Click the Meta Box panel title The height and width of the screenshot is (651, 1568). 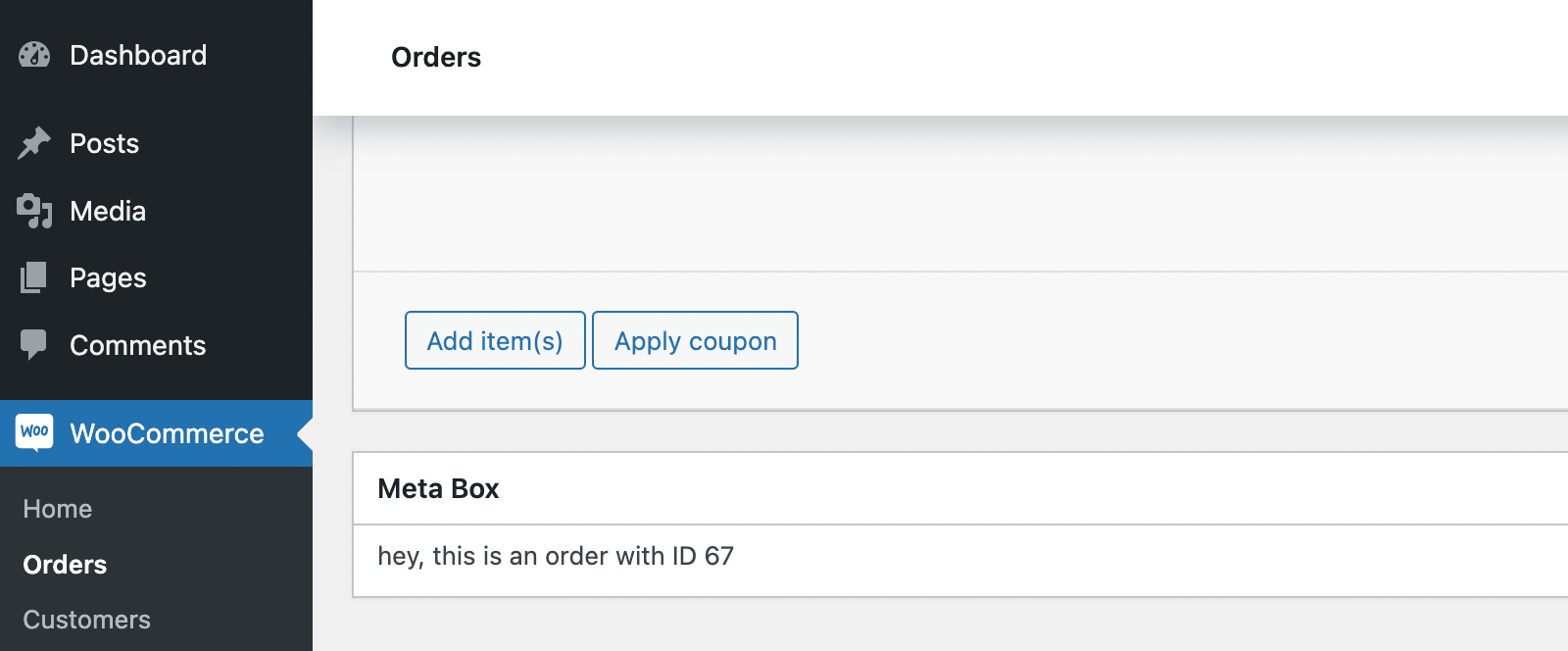[x=438, y=488]
